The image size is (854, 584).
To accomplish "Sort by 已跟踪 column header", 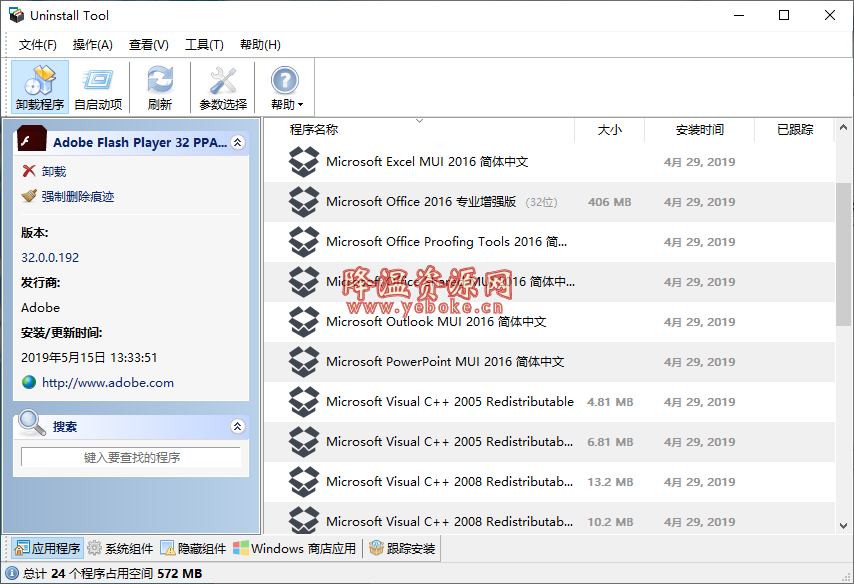I will click(x=795, y=130).
